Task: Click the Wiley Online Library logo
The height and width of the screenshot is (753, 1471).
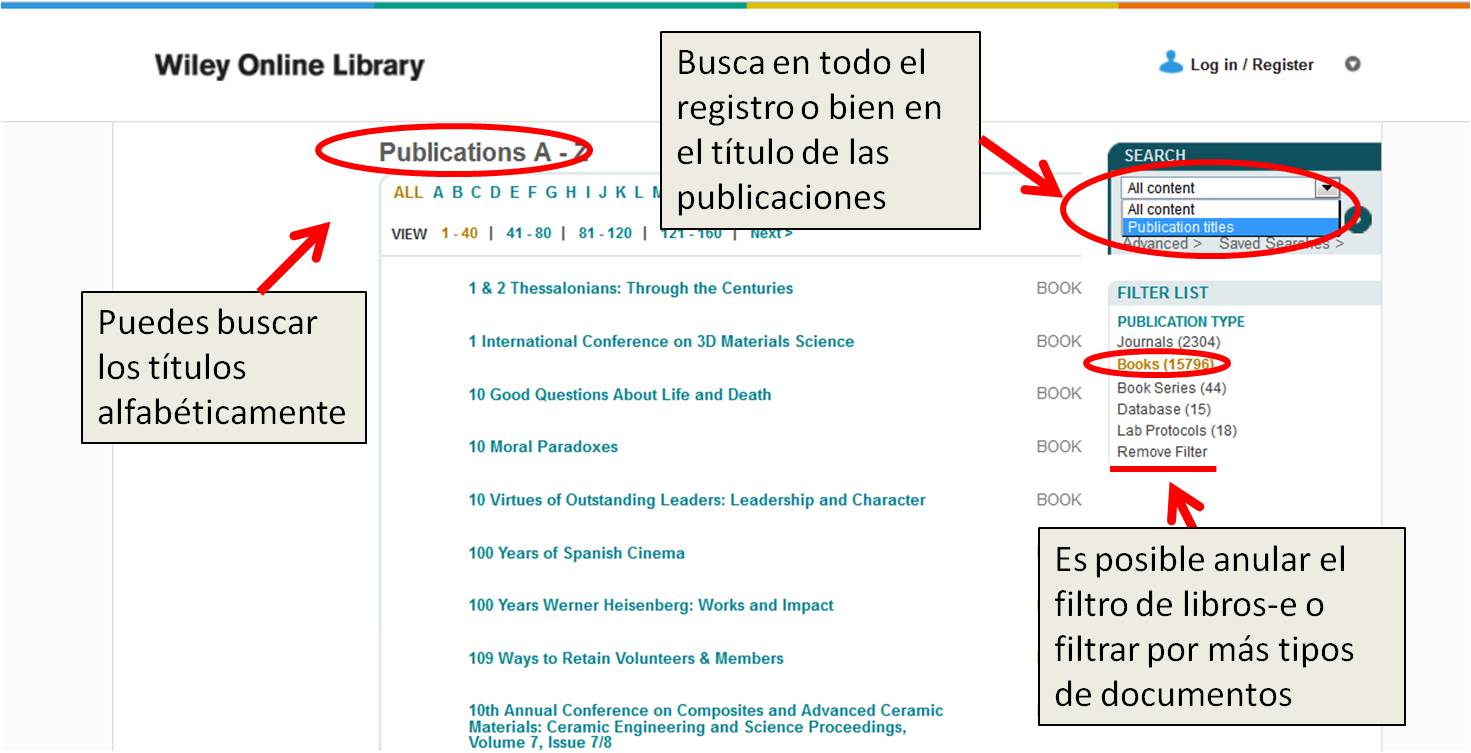Action: tap(290, 66)
